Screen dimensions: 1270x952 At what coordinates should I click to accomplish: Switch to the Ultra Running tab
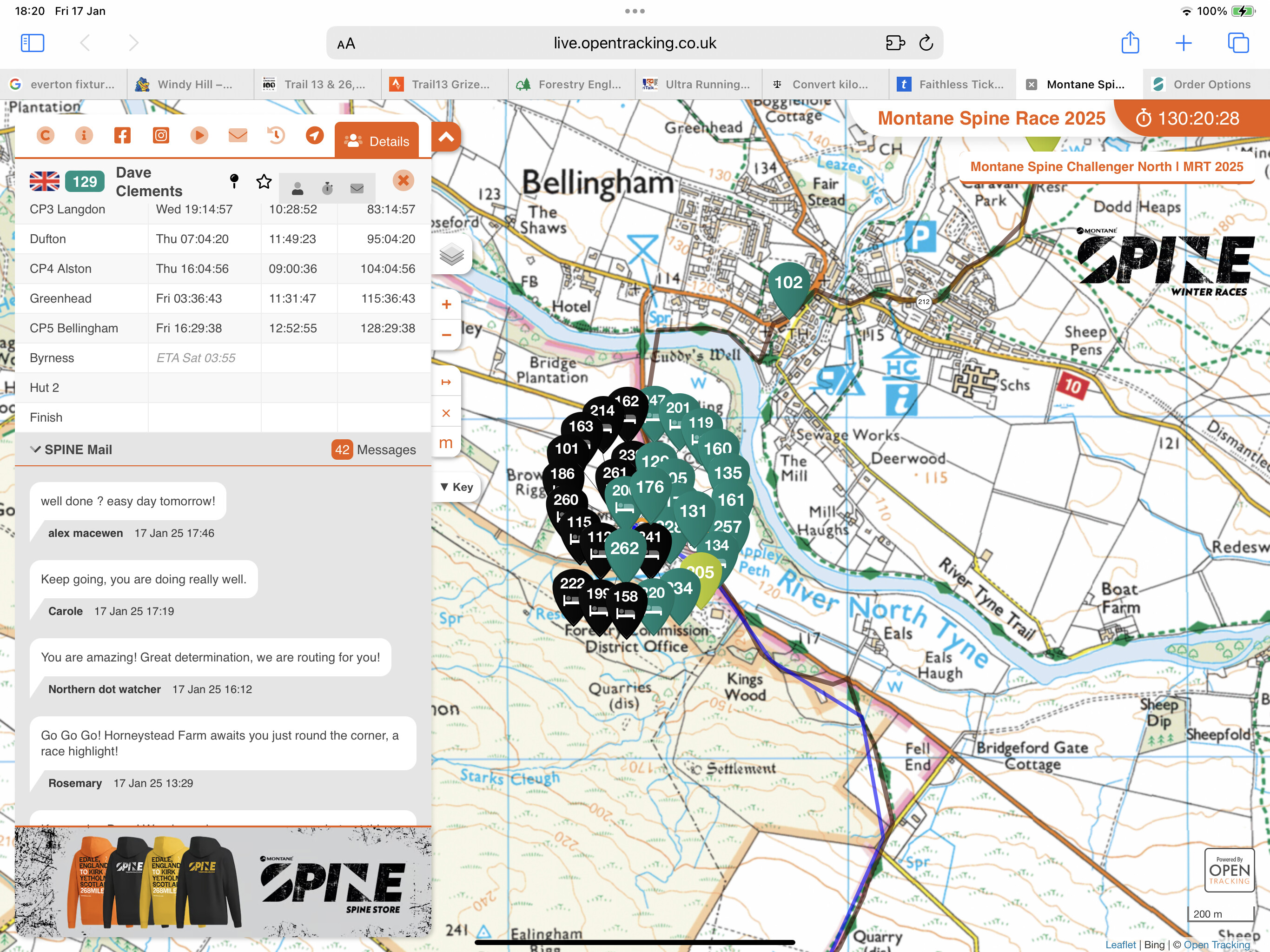[699, 85]
